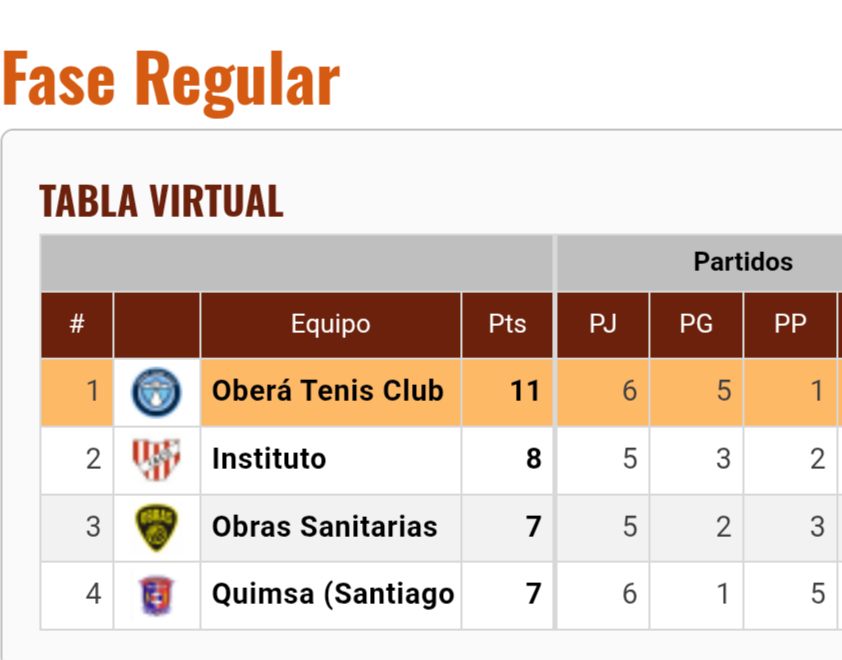Click the PP column header
Image resolution: width=842 pixels, height=660 pixels.
click(790, 324)
